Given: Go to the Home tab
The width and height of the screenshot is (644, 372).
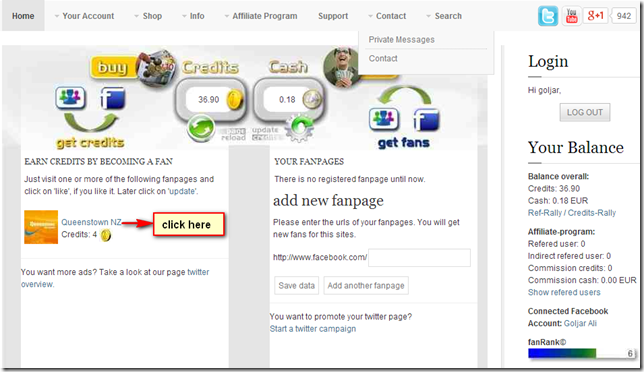Looking at the screenshot, I should pos(23,16).
